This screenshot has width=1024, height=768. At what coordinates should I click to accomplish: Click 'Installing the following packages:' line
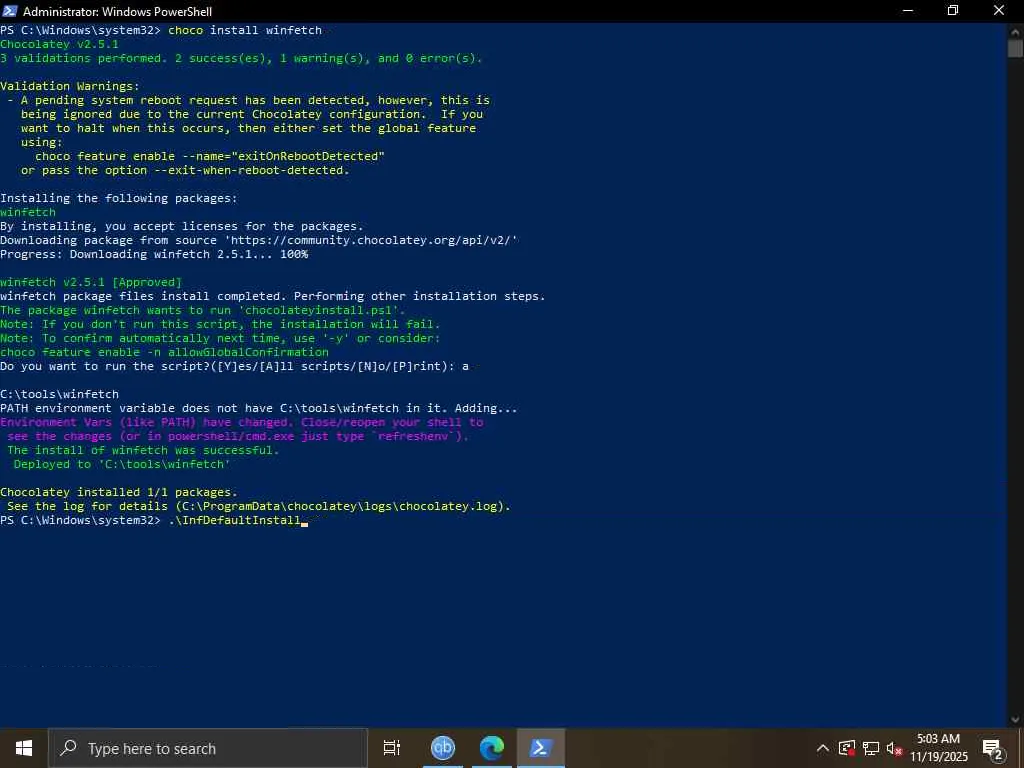point(119,198)
